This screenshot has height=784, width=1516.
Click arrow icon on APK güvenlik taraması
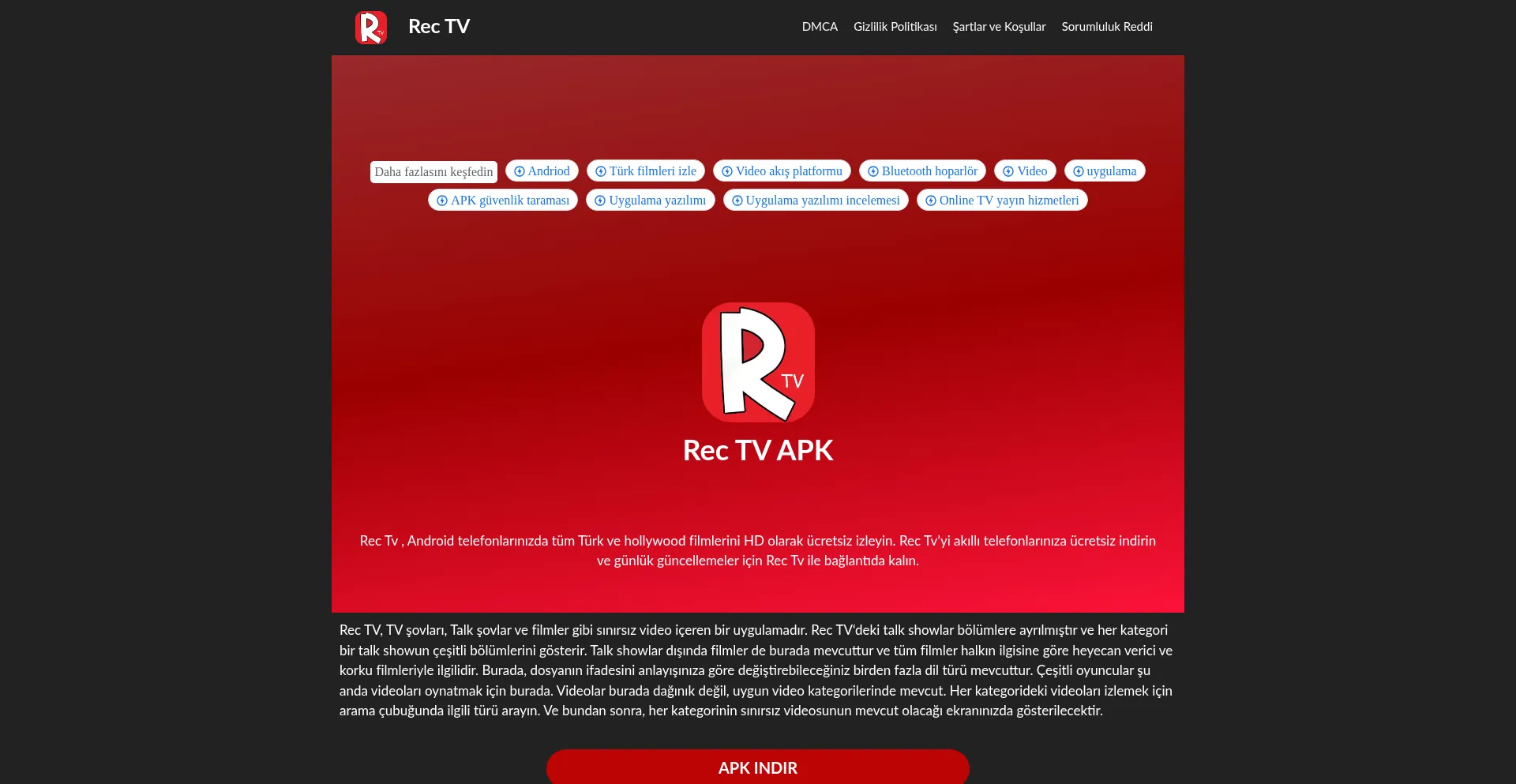(442, 201)
